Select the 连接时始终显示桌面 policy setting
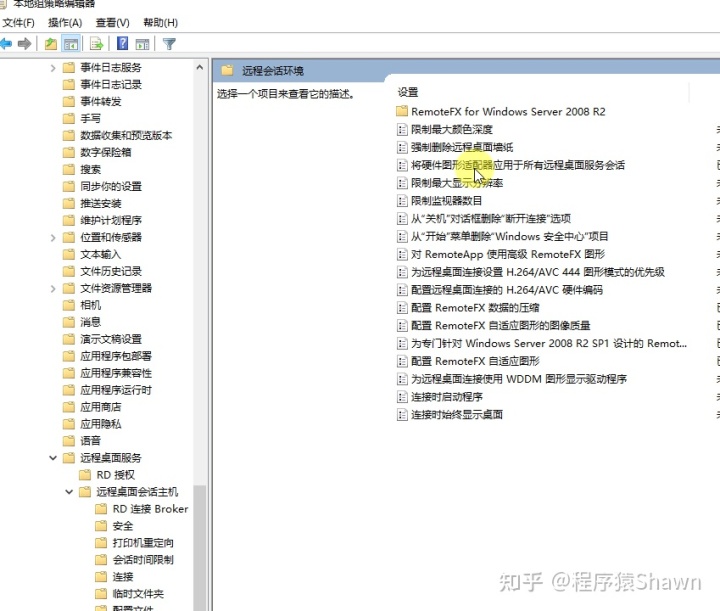Screen dimensions: 720x611 (x=456, y=415)
